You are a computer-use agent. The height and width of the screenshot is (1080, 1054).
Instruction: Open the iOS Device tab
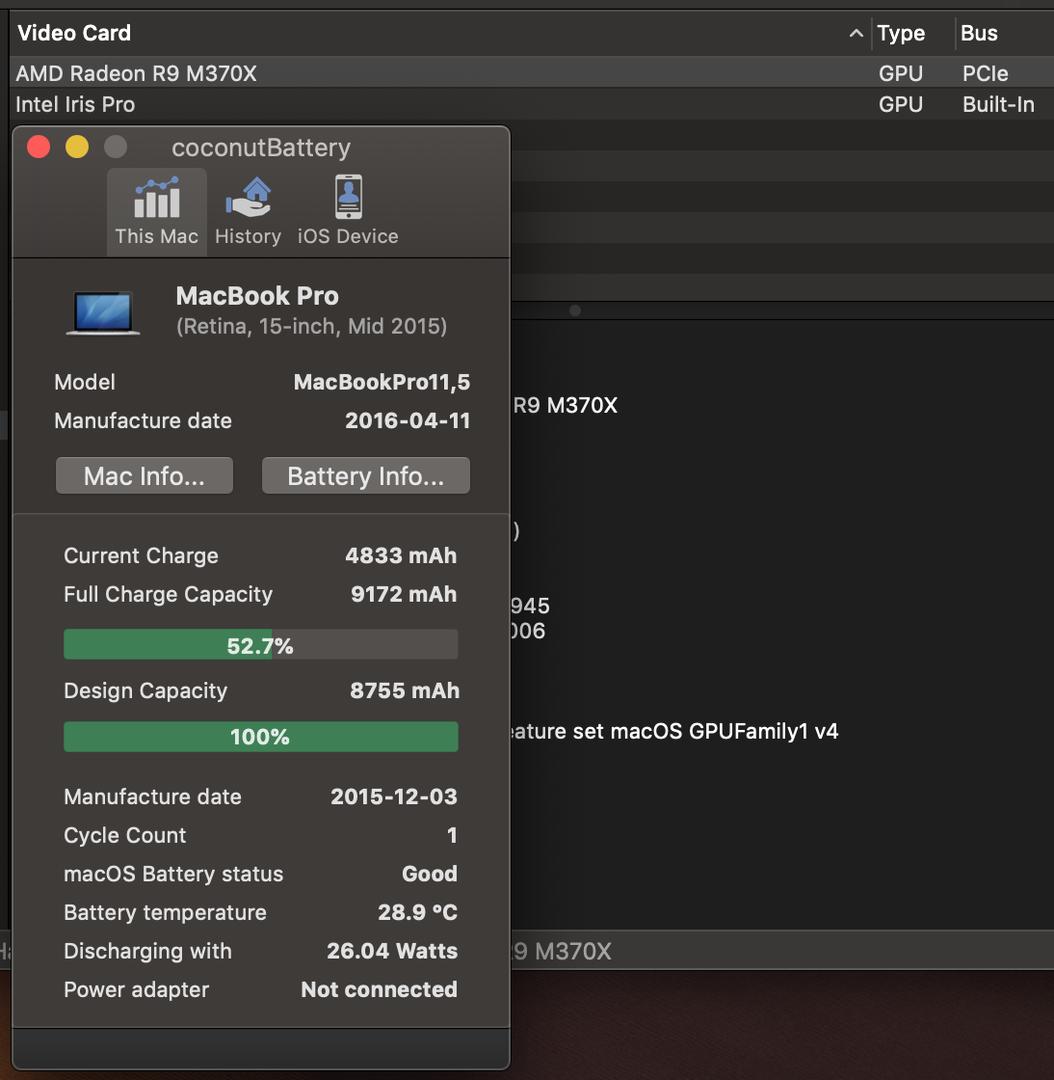tap(348, 211)
